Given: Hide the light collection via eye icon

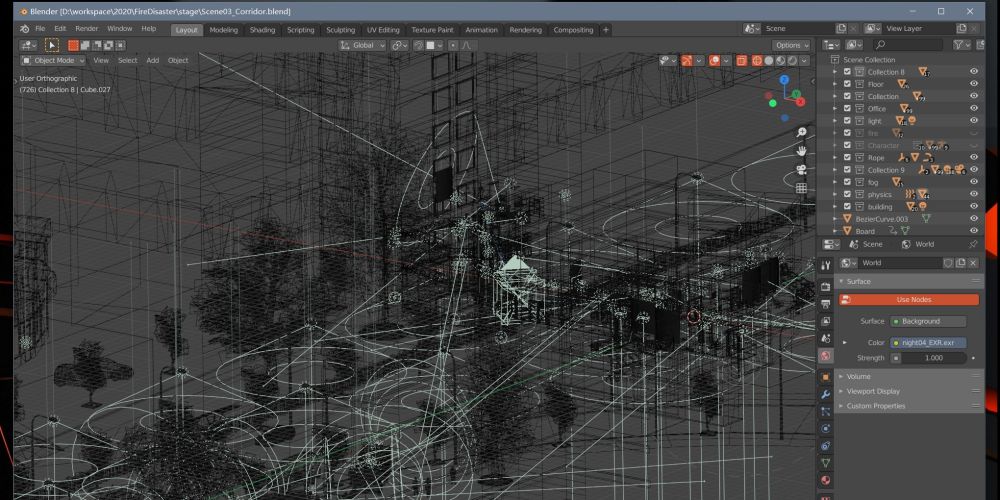Looking at the screenshot, I should pyautogui.click(x=974, y=121).
